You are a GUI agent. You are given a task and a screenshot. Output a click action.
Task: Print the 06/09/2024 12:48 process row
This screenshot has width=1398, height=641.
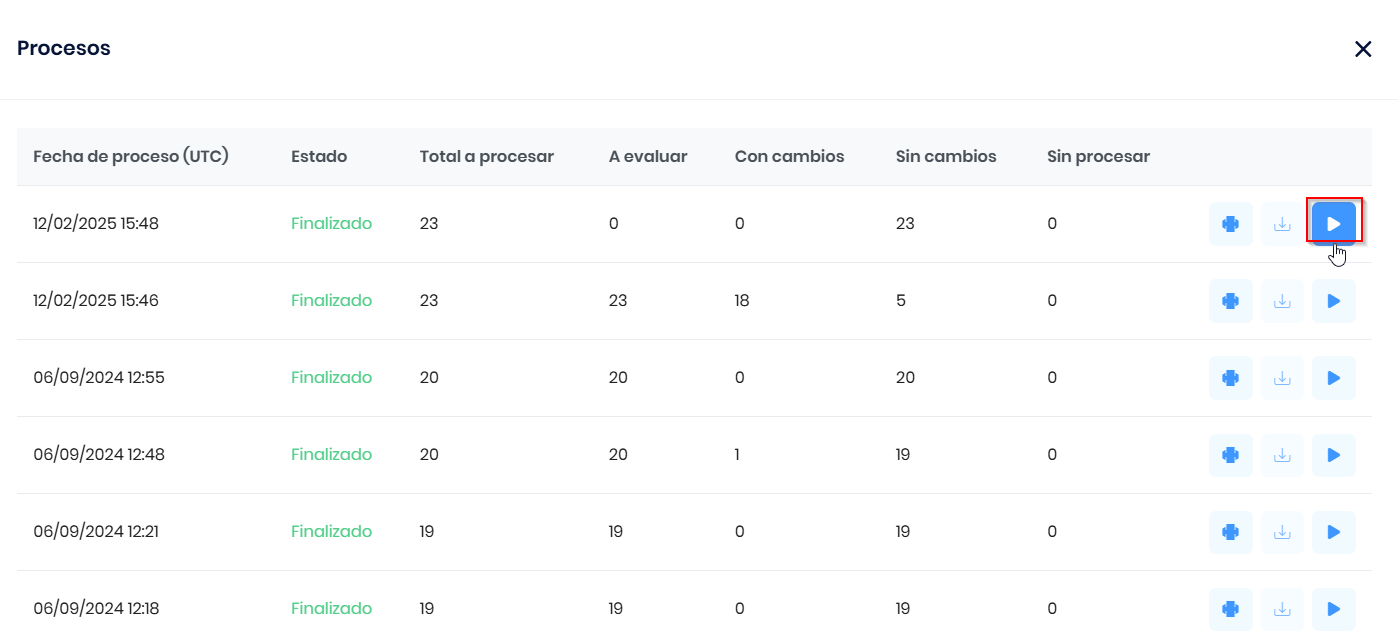(1231, 455)
